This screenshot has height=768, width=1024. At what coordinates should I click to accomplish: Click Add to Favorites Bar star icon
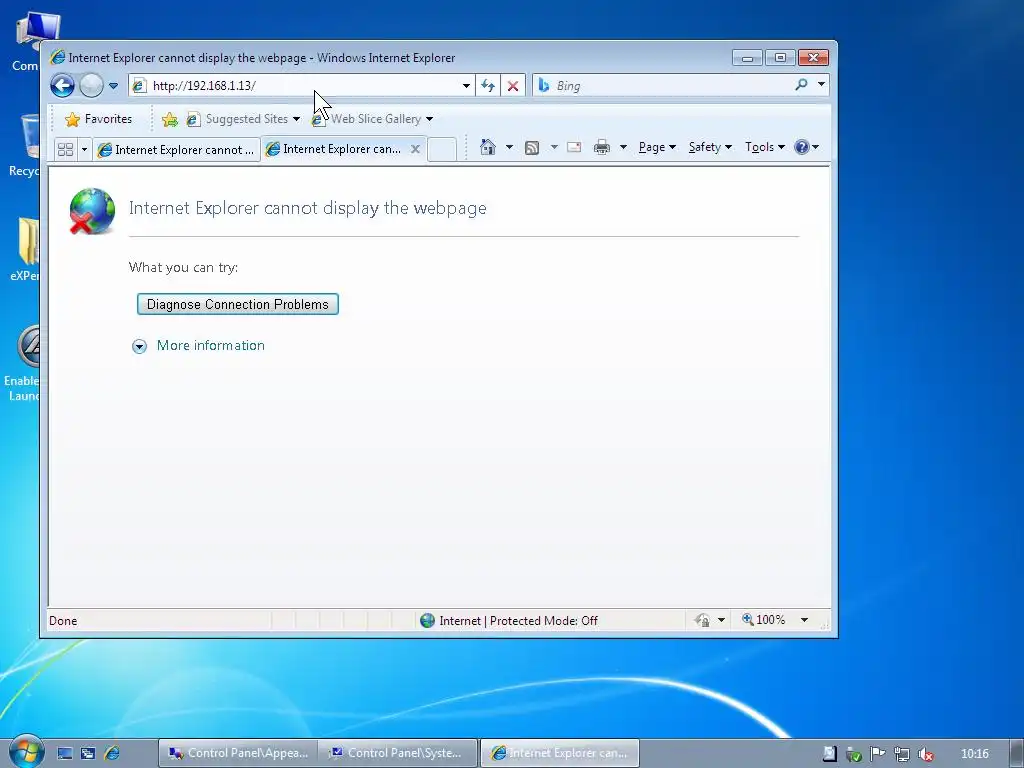pos(170,119)
